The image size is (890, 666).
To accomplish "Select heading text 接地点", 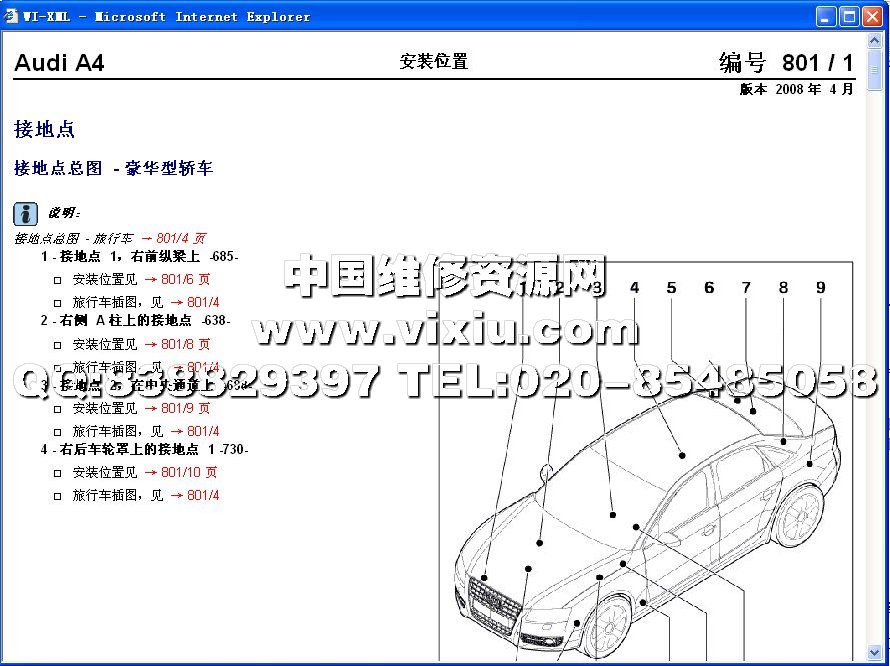I will [x=44, y=129].
